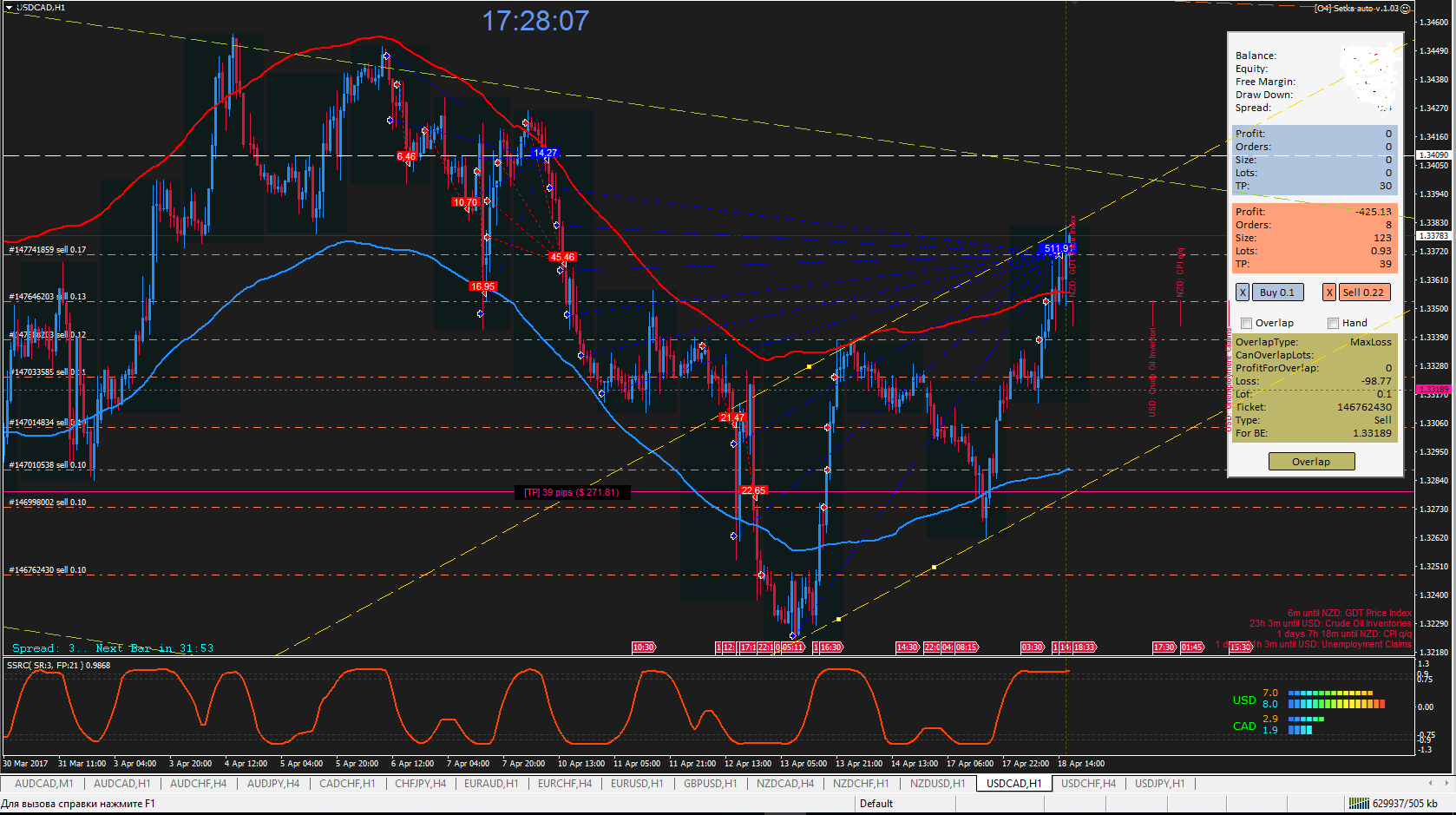The width and height of the screenshot is (1456, 815).
Task: Select the NZDCAD,H4 chart tab
Action: (785, 784)
